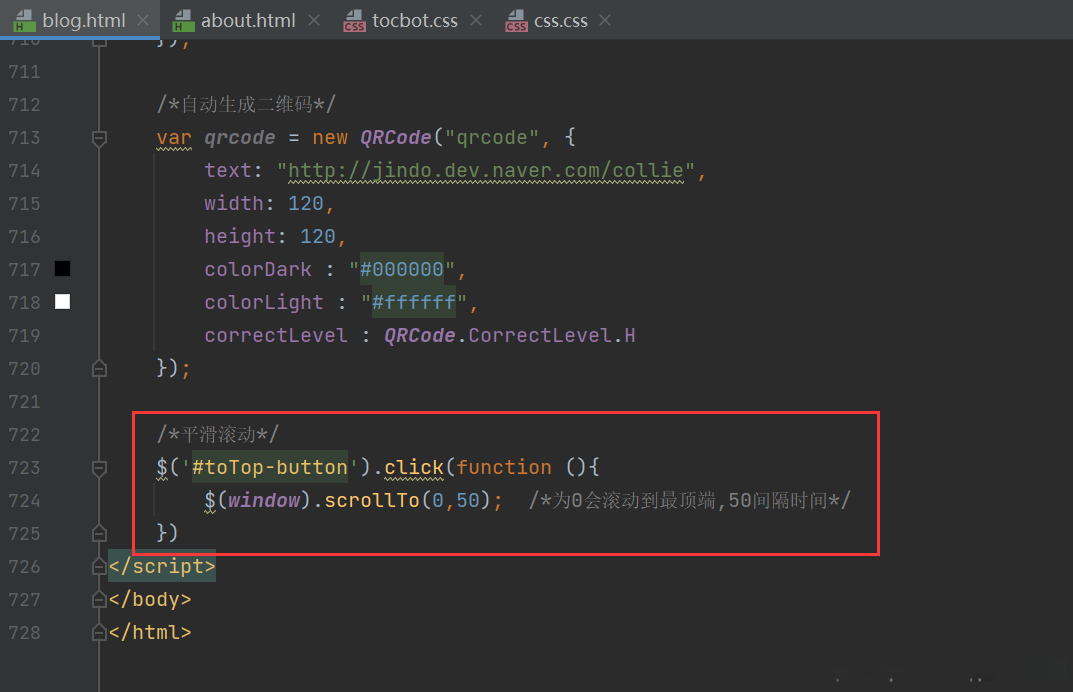This screenshot has width=1073, height=692.
Task: Click the trailing comment on line 724
Action: [689, 500]
